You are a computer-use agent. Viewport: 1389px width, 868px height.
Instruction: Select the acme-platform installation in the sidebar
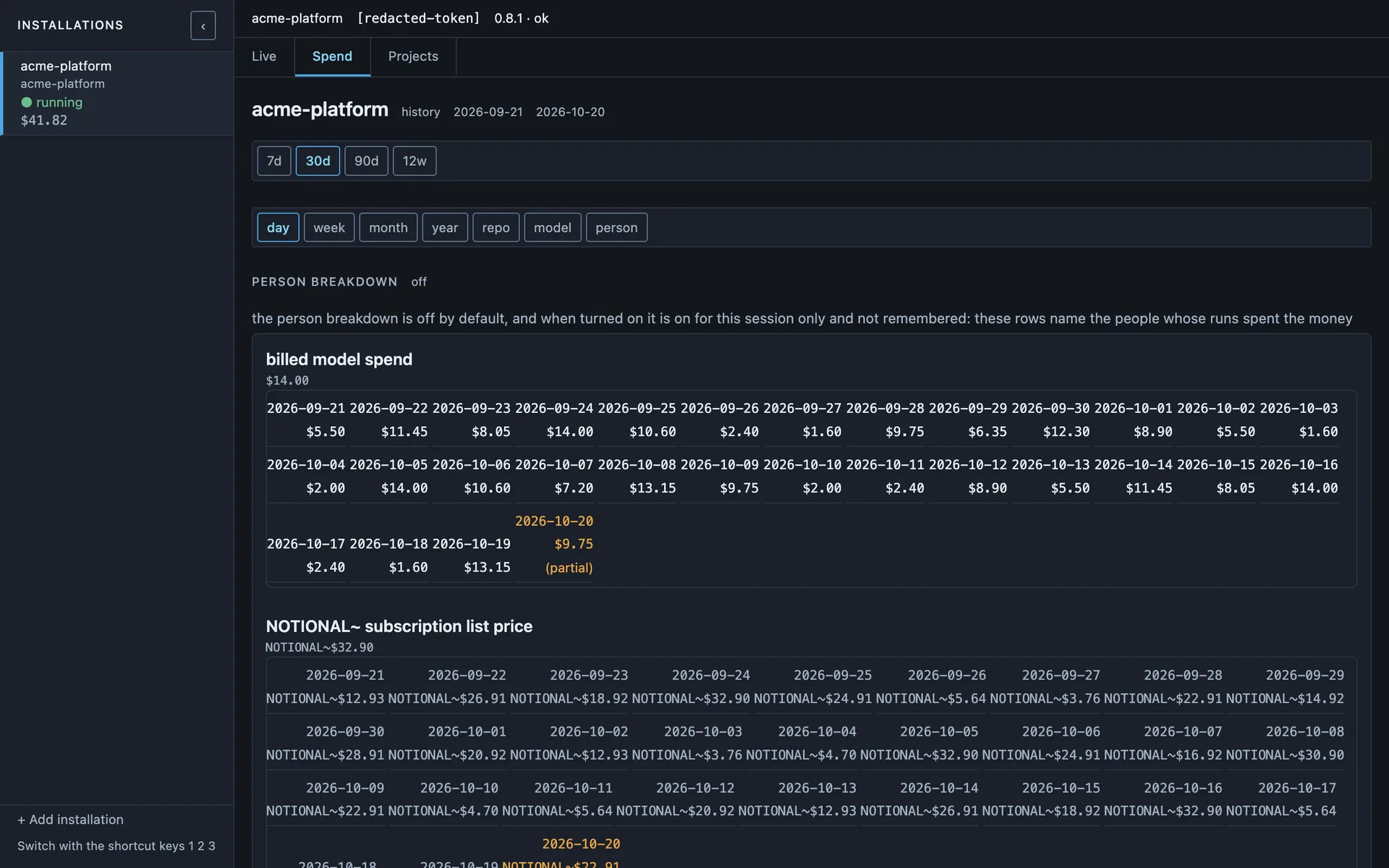[117, 93]
